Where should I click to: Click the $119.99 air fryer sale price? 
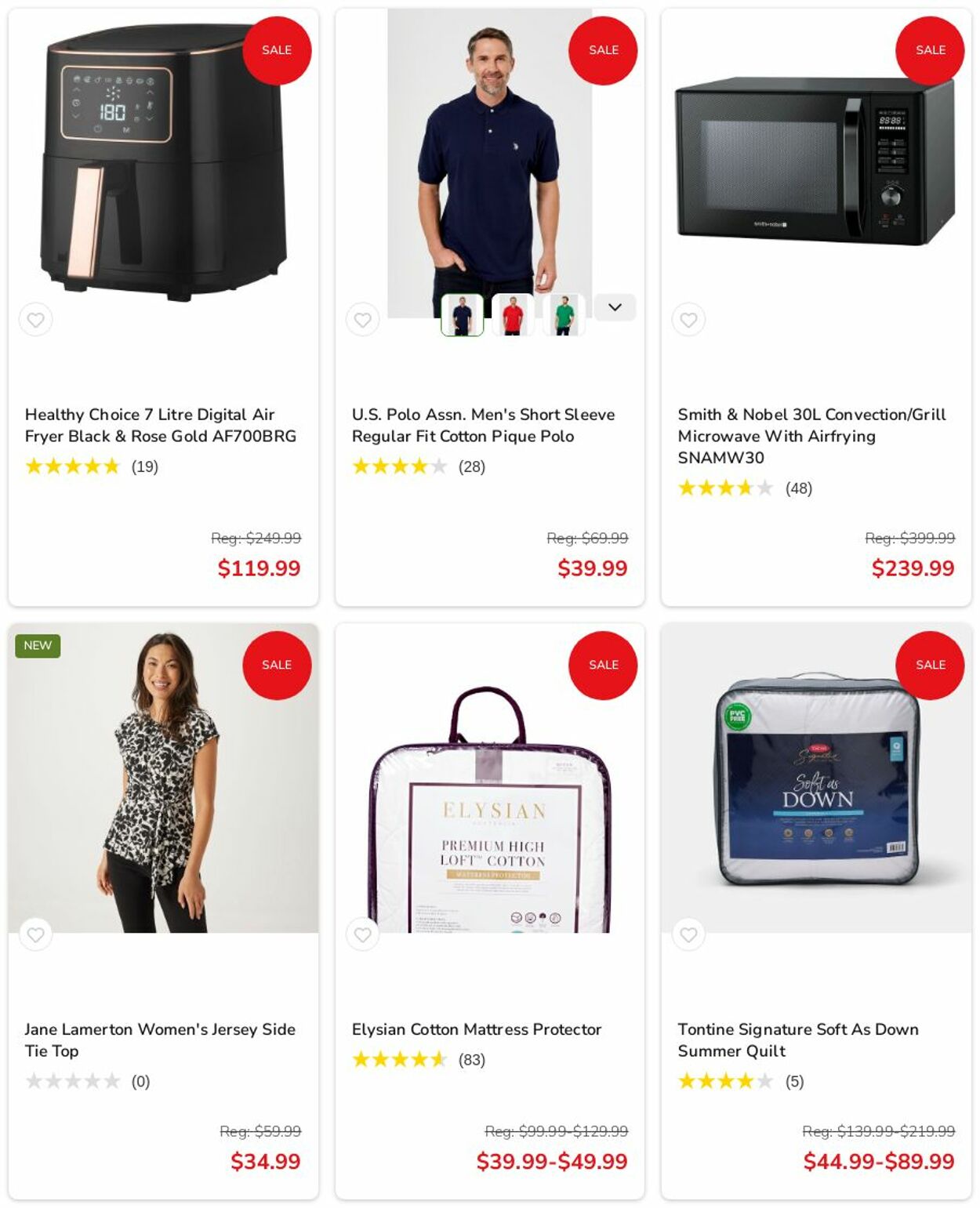pos(259,568)
